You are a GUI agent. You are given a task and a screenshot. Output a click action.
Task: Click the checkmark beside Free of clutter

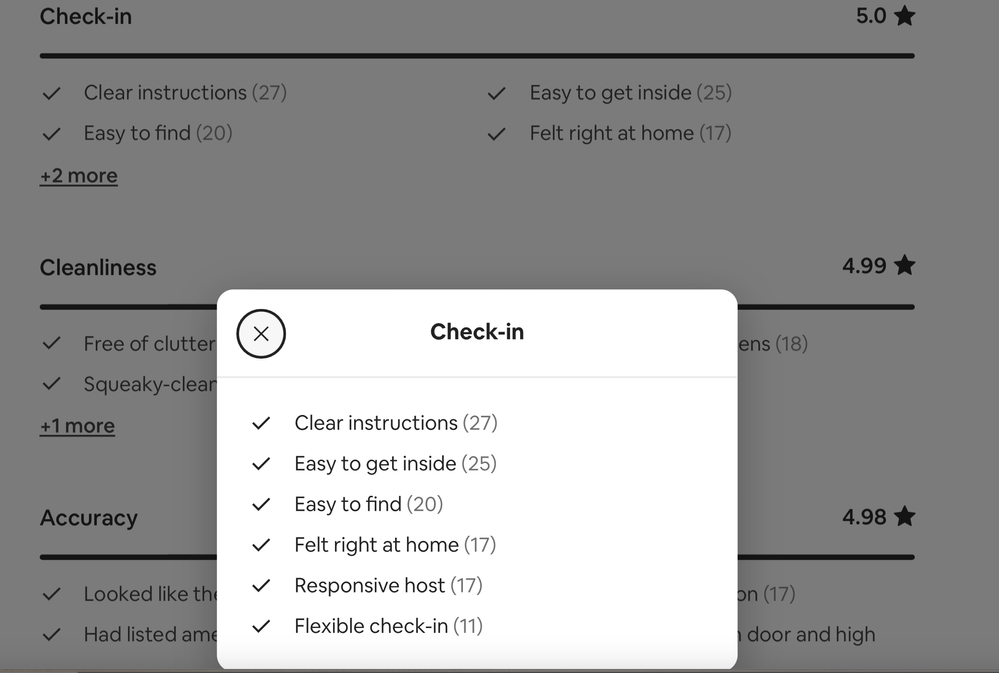click(x=52, y=343)
